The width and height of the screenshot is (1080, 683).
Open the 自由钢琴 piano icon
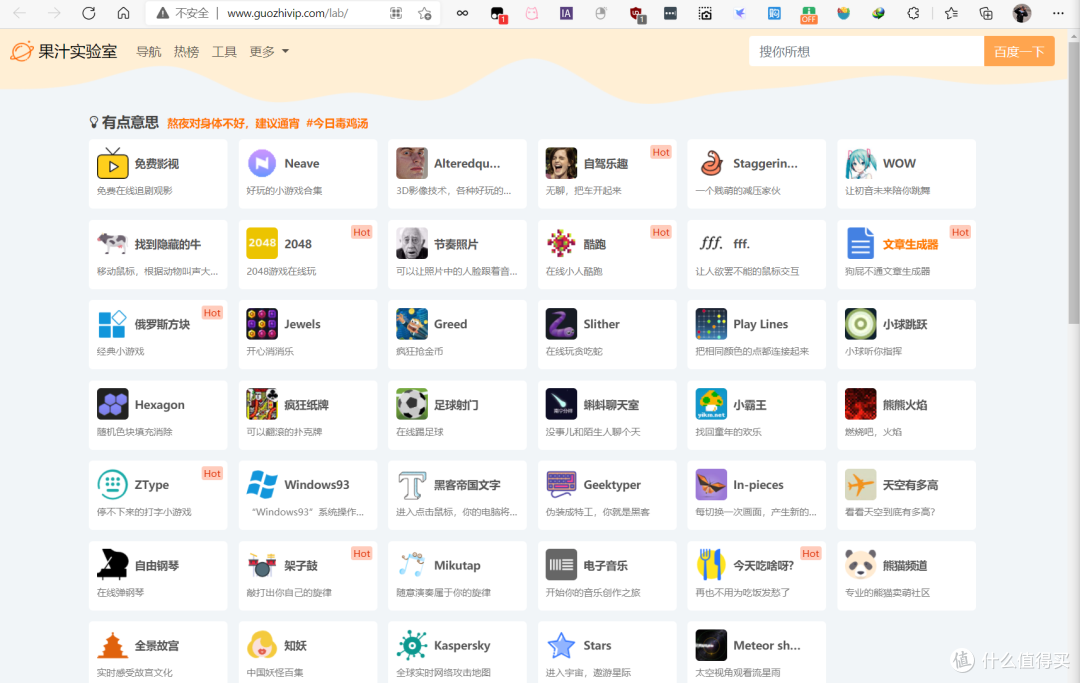[112, 565]
